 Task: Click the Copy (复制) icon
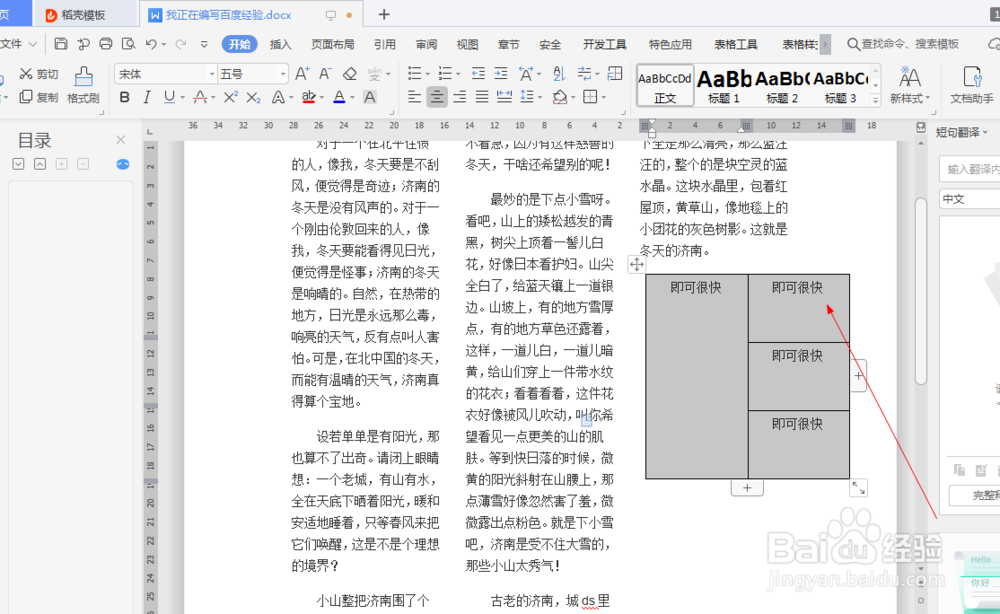[x=27, y=95]
